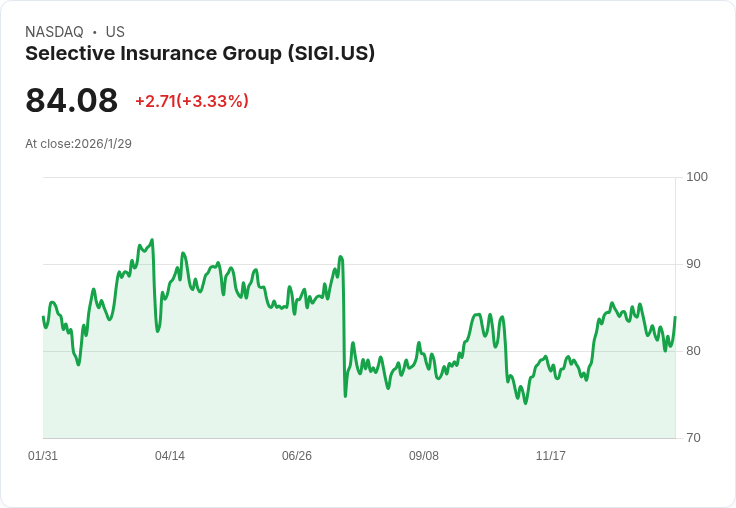
Task: Click the Selective Insurance Group (SIGI.US) title
Action: [200, 54]
